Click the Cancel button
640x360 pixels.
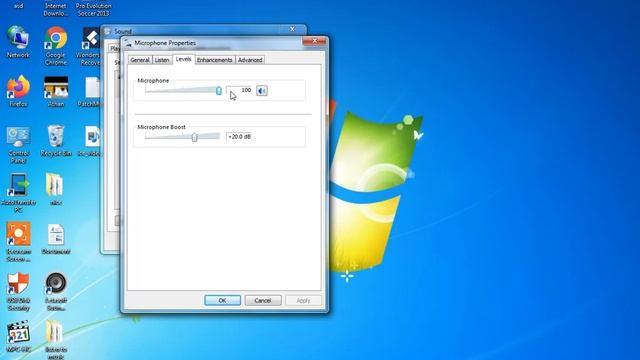tap(263, 300)
